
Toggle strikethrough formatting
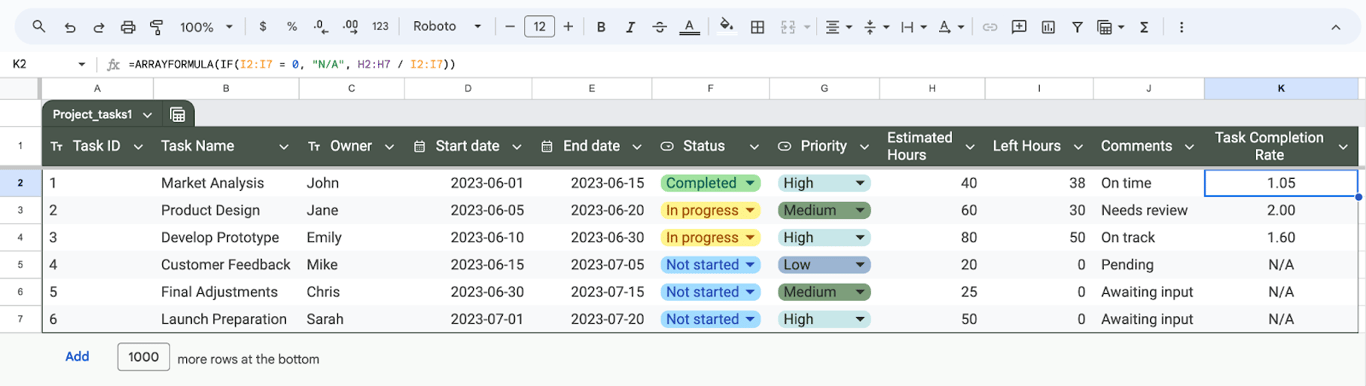(660, 27)
